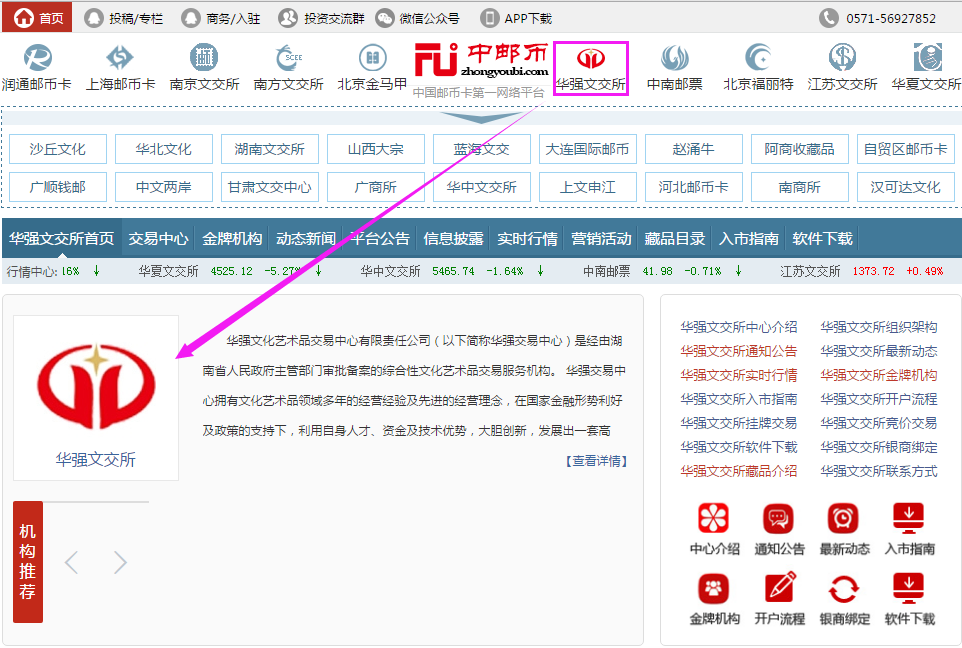Screen dimensions: 962x648
Task: Click the 河北邮币卡 exchange button
Action: (x=694, y=187)
